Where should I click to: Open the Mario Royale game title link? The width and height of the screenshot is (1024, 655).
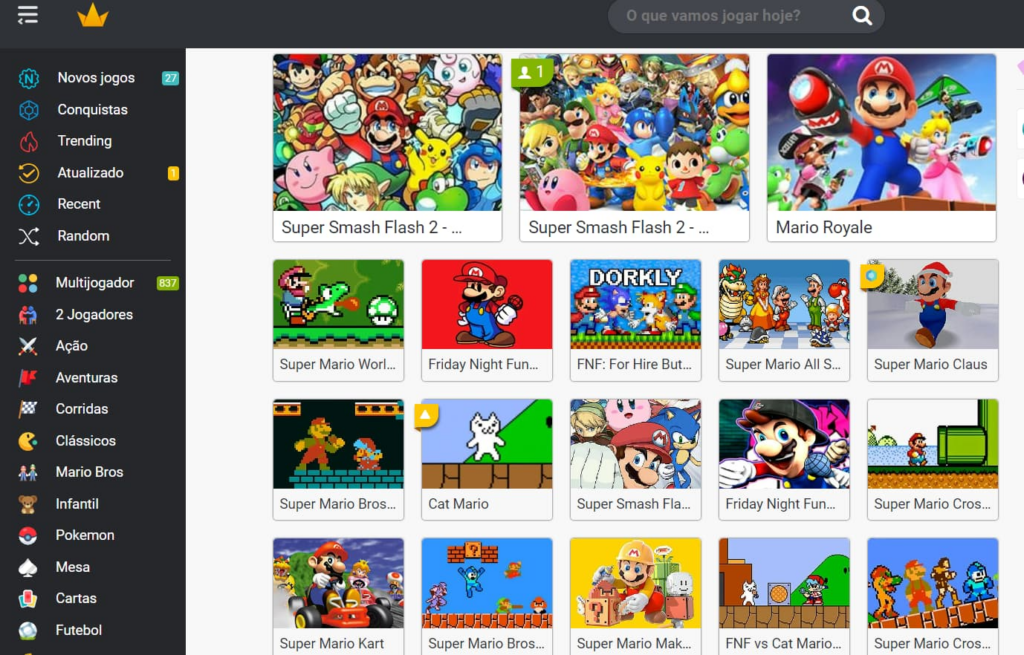(824, 227)
